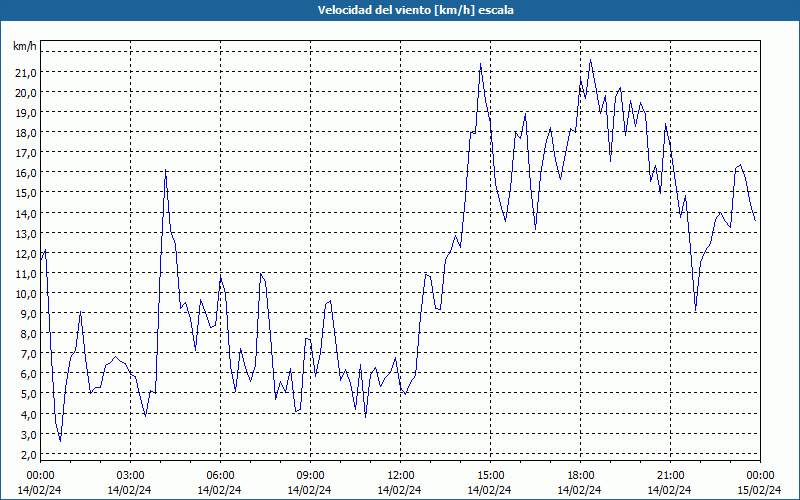Pick the '11,0' y-axis tick label
Viewport: 800px width, 500px height.
[x=26, y=273]
